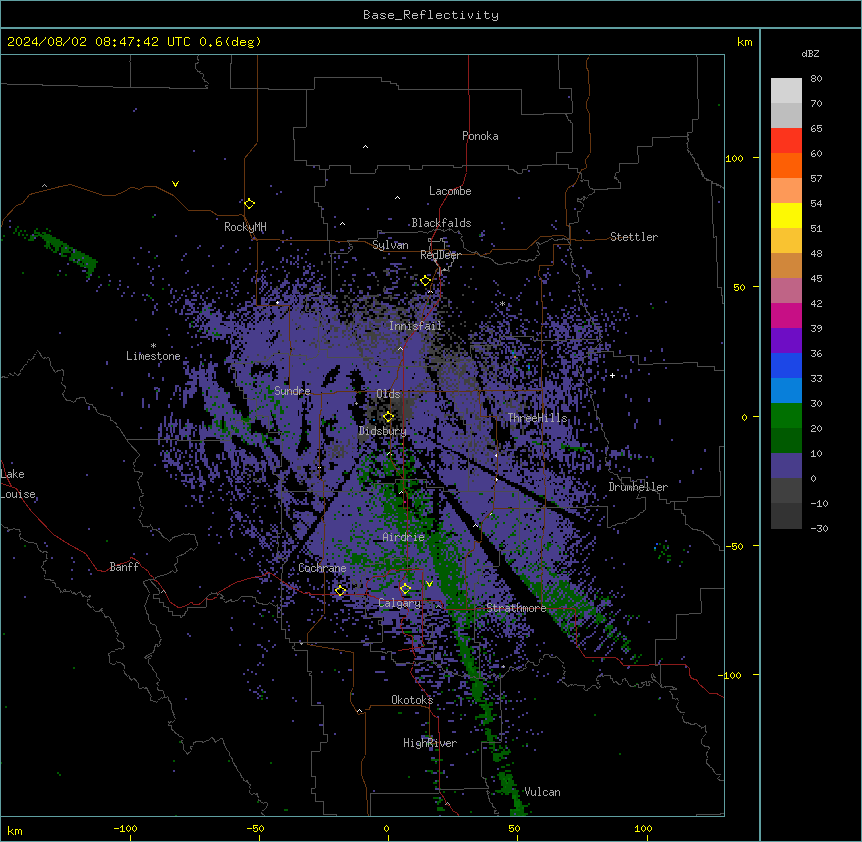This screenshot has height=842, width=862.
Task: Click the Drumheller city label
Action: click(638, 487)
